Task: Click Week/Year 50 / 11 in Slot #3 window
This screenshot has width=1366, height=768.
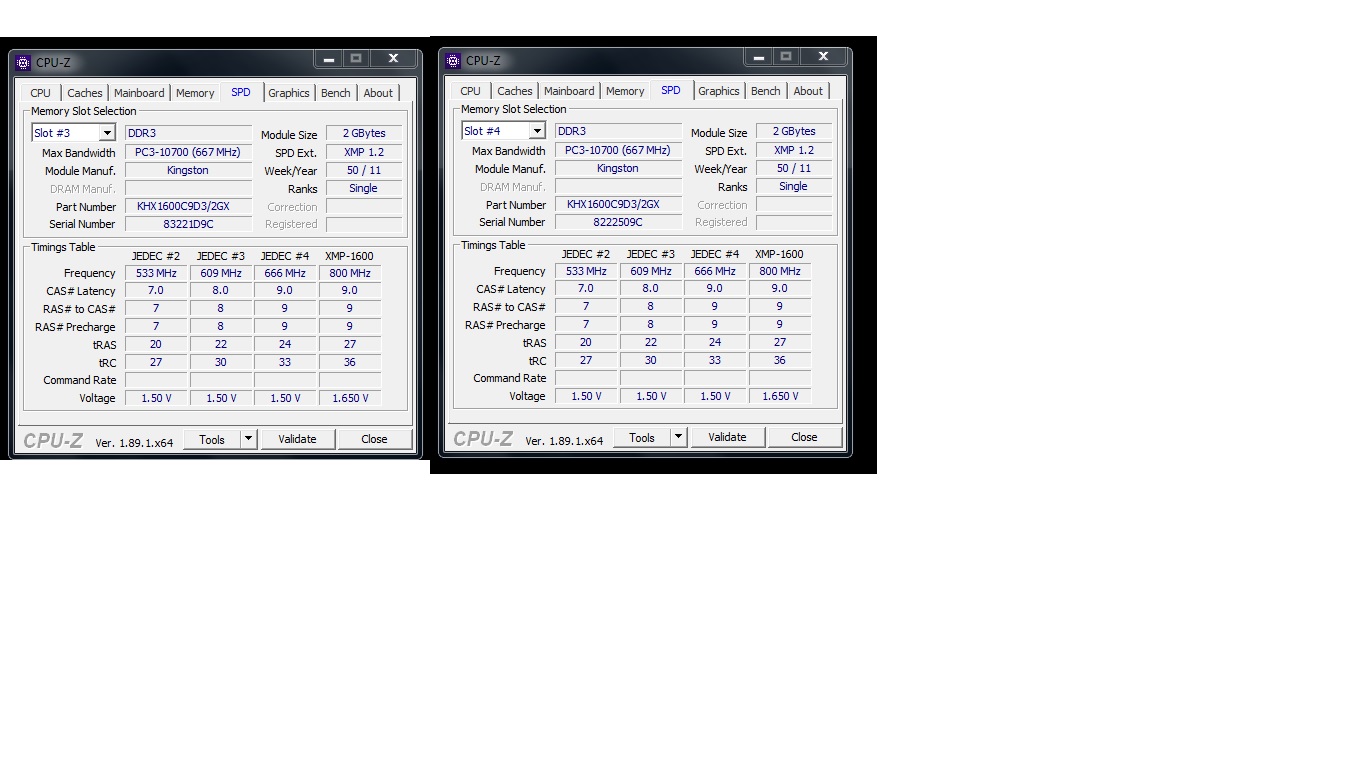Action: coord(364,170)
